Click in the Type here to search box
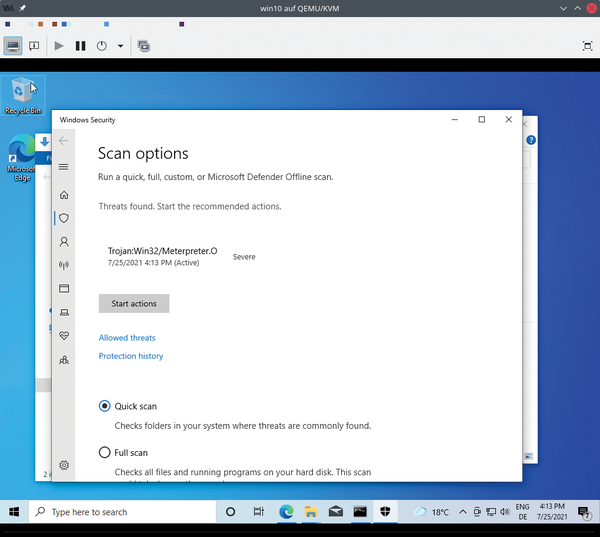The height and width of the screenshot is (537, 600). pos(122,512)
